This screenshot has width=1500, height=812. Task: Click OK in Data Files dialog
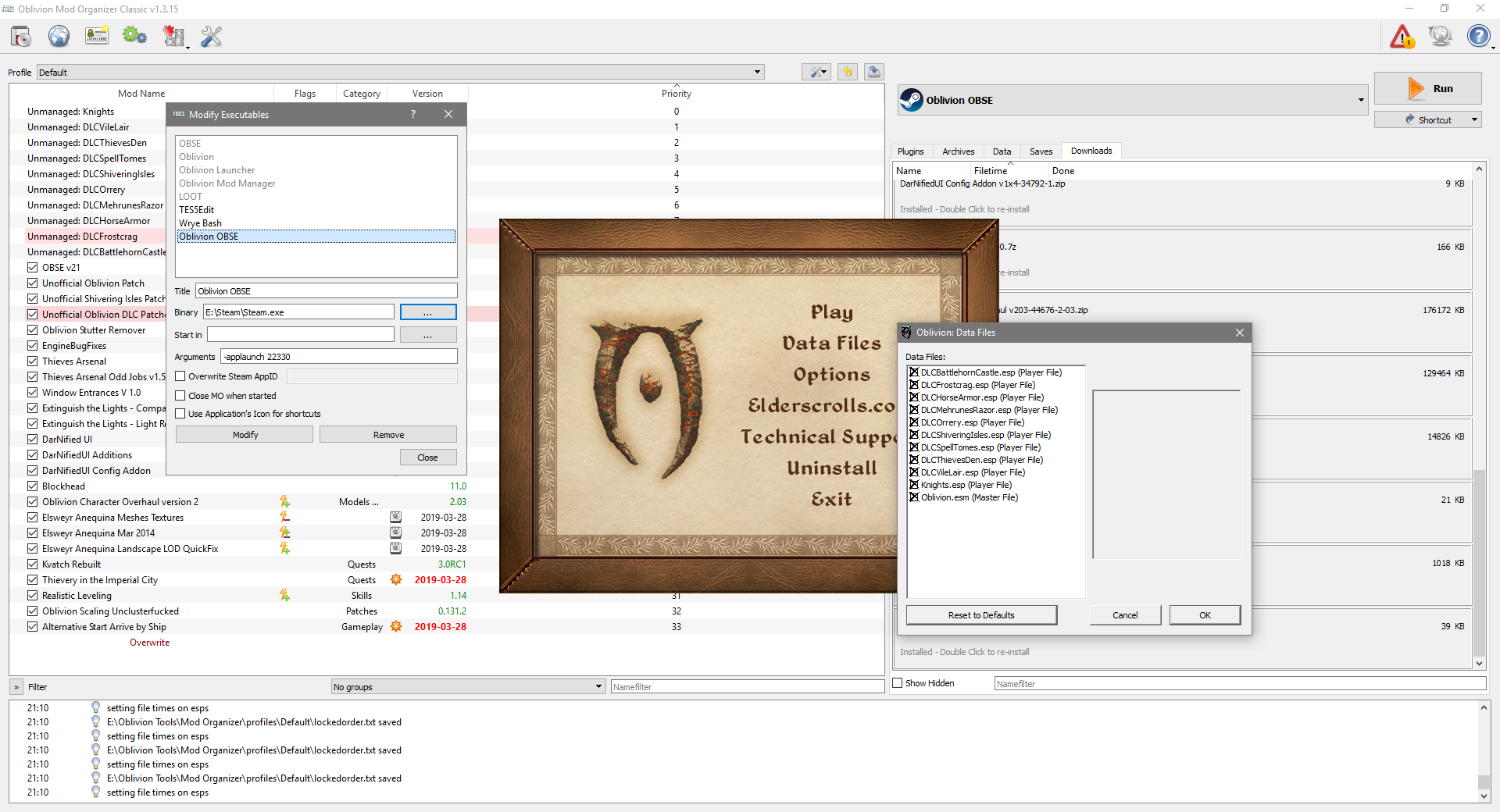click(x=1205, y=615)
